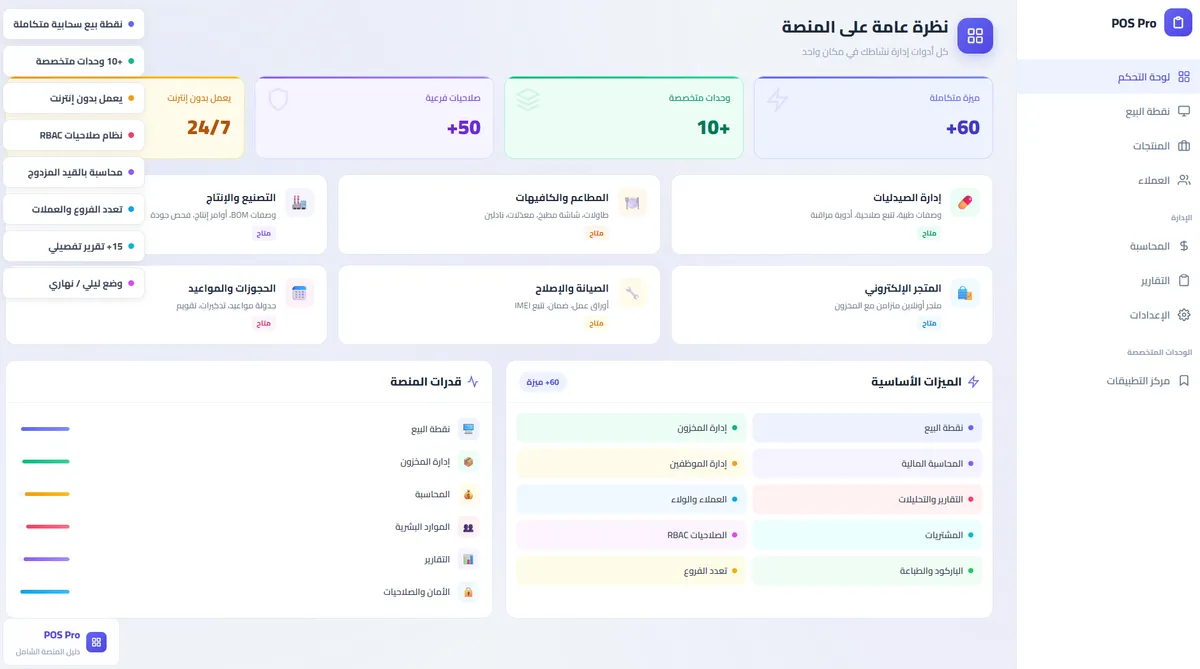Click the platform overview grid icon
1200x669 pixels.
tap(975, 36)
